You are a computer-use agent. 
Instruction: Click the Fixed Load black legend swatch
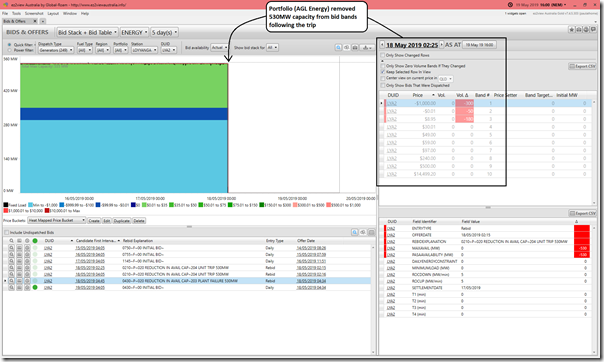[x=5, y=205]
